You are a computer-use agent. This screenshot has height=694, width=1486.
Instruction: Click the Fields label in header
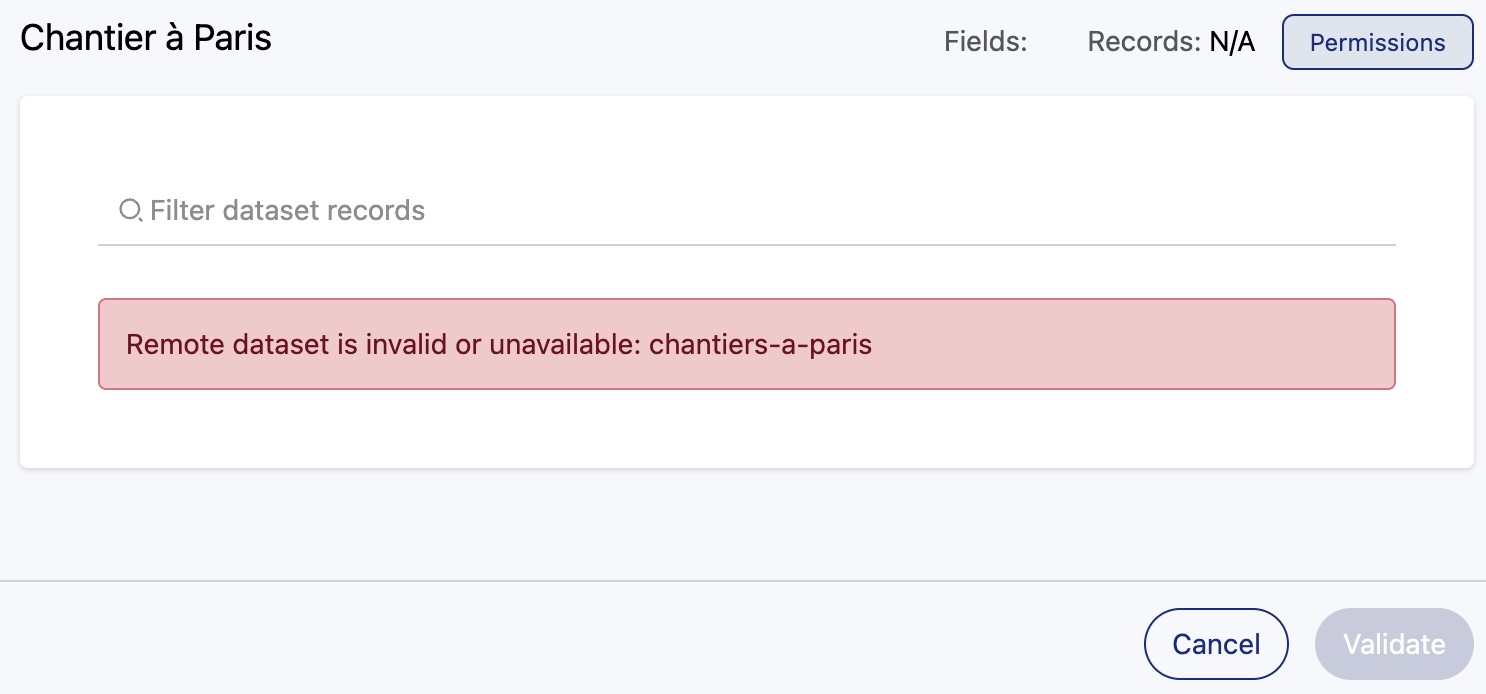tap(985, 43)
